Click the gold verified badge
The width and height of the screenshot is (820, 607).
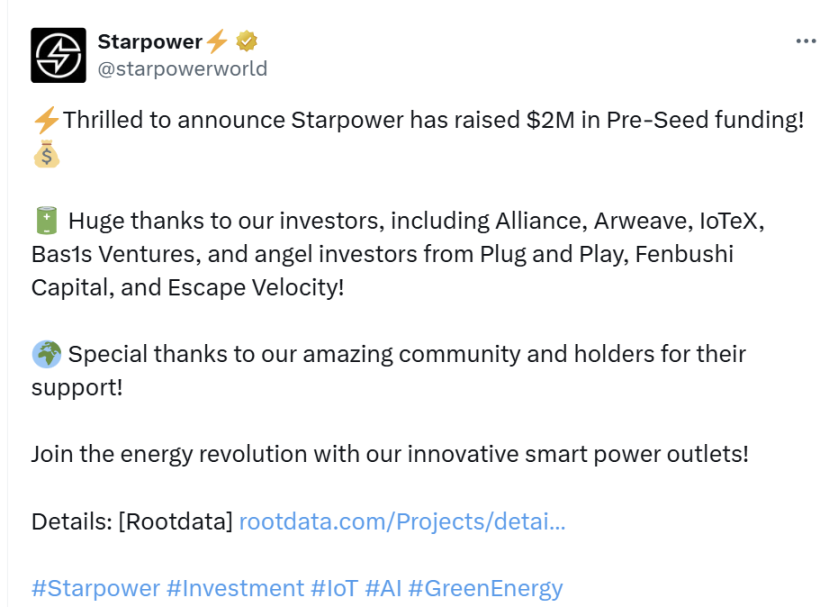click(x=247, y=42)
